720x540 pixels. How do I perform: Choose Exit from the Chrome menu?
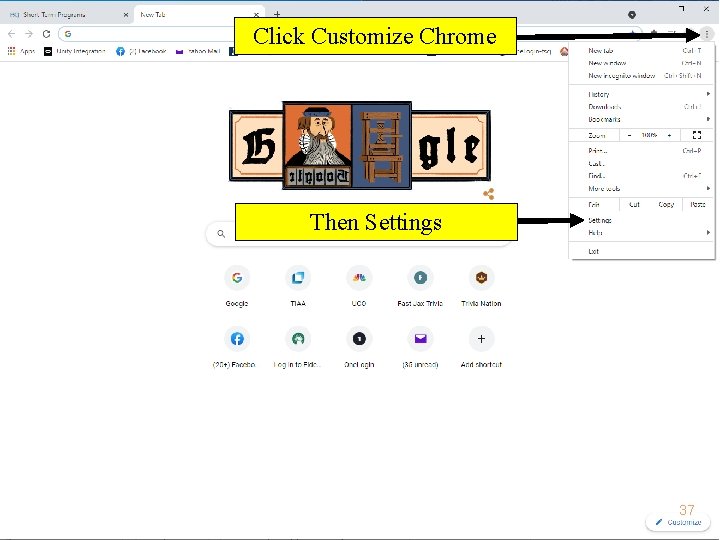(x=642, y=251)
